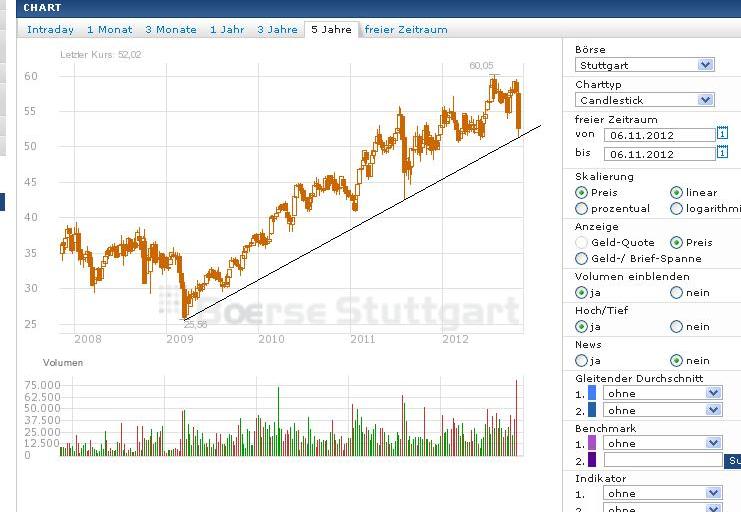Select the 'logarithmisch' scaling option
Screen dimensions: 741x512
pyautogui.click(x=677, y=209)
